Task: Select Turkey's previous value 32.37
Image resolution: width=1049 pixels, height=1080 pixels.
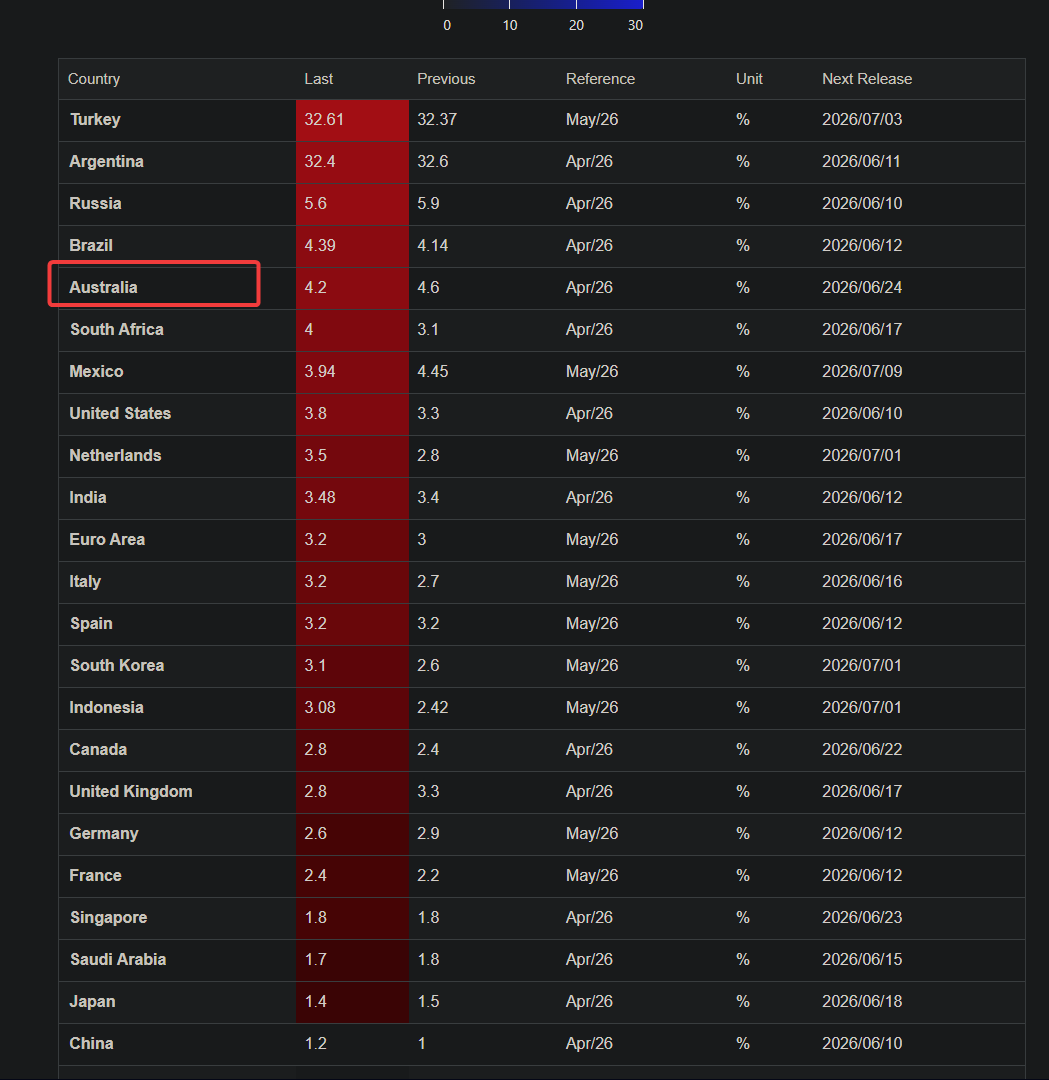Action: coord(437,120)
